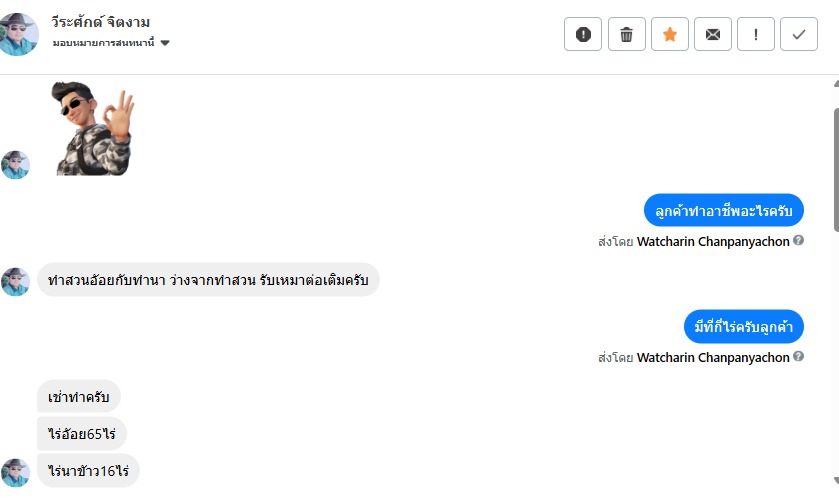Select the blue message asking customer's occupation

pos(724,211)
